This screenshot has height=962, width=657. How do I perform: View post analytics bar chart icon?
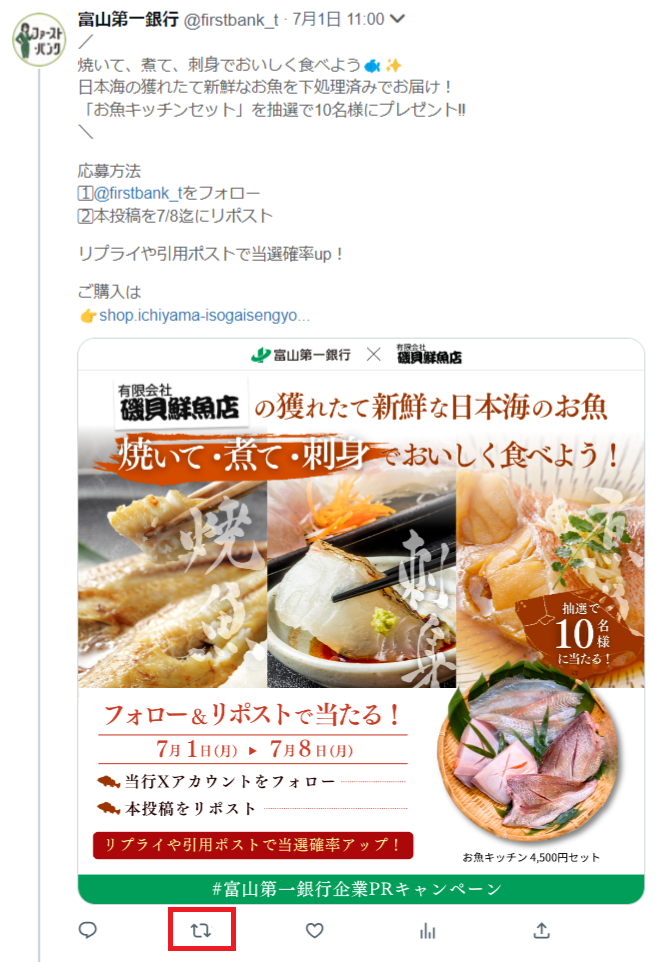[x=428, y=931]
